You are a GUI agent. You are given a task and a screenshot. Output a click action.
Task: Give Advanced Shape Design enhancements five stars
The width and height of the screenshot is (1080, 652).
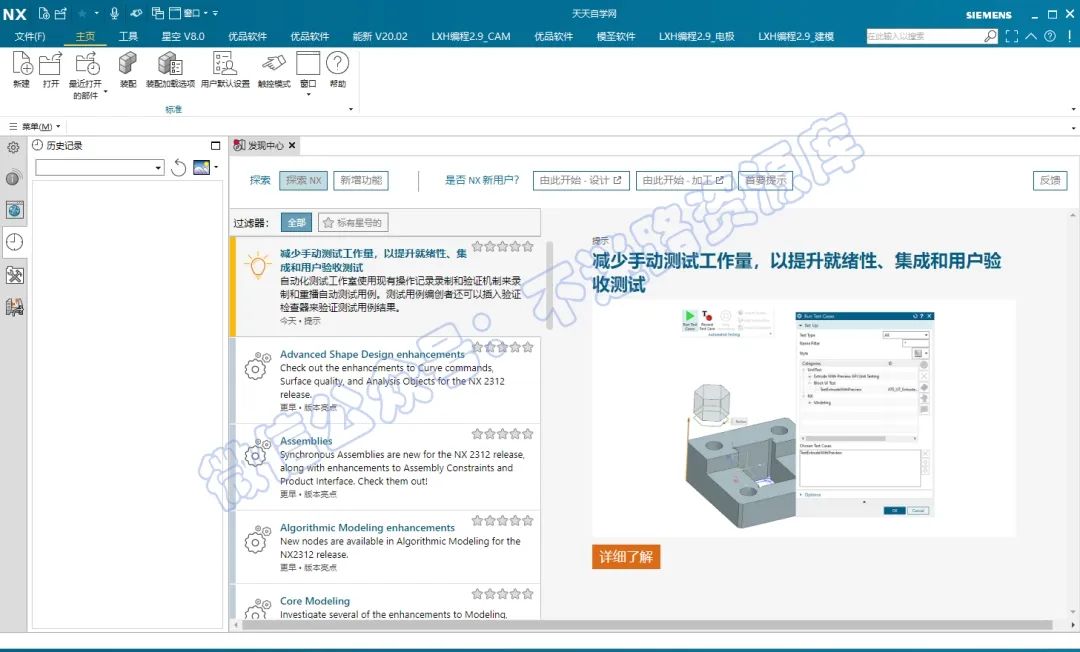tap(528, 347)
